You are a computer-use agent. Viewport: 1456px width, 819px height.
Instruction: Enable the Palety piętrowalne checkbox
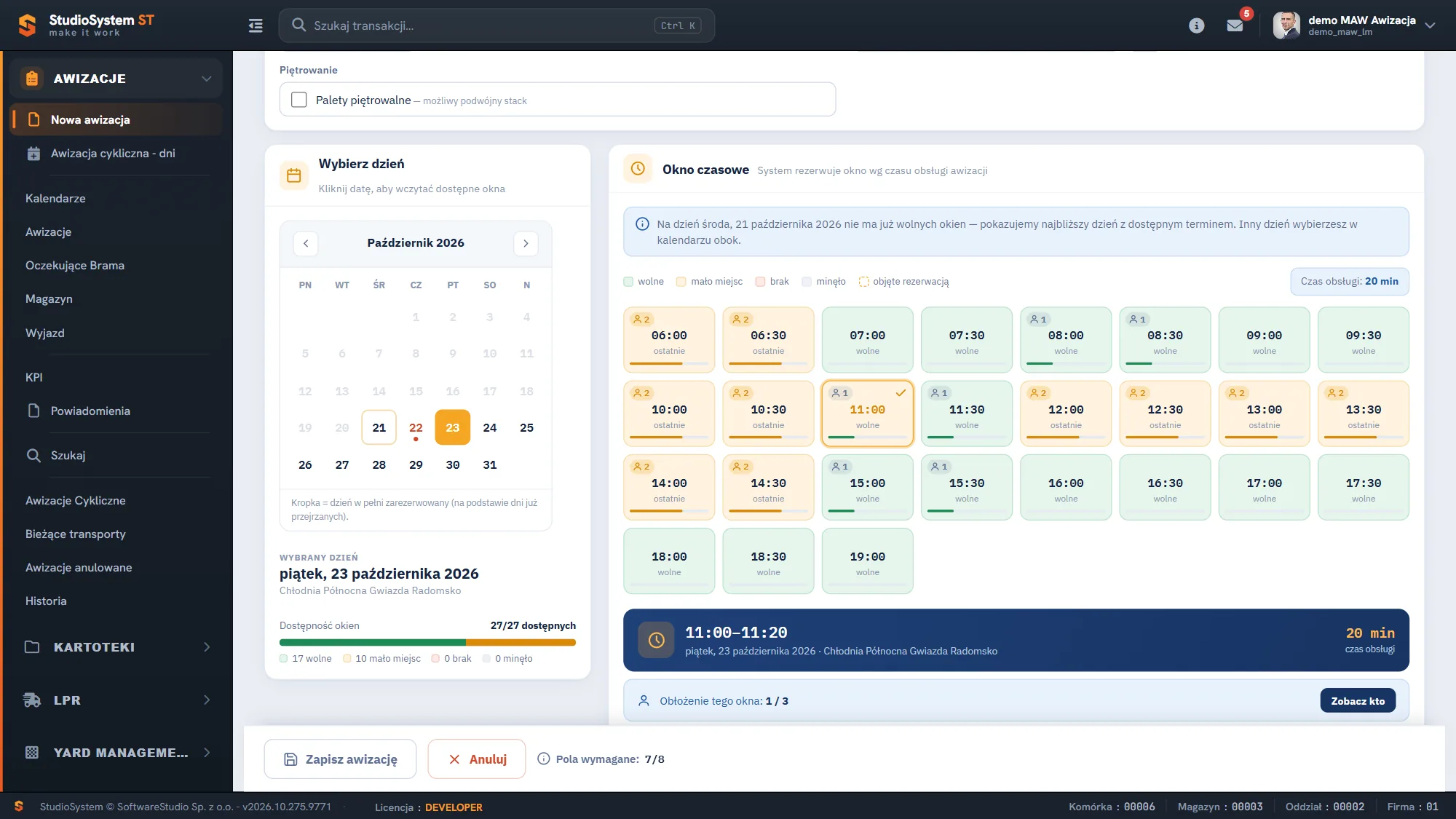pyautogui.click(x=299, y=100)
